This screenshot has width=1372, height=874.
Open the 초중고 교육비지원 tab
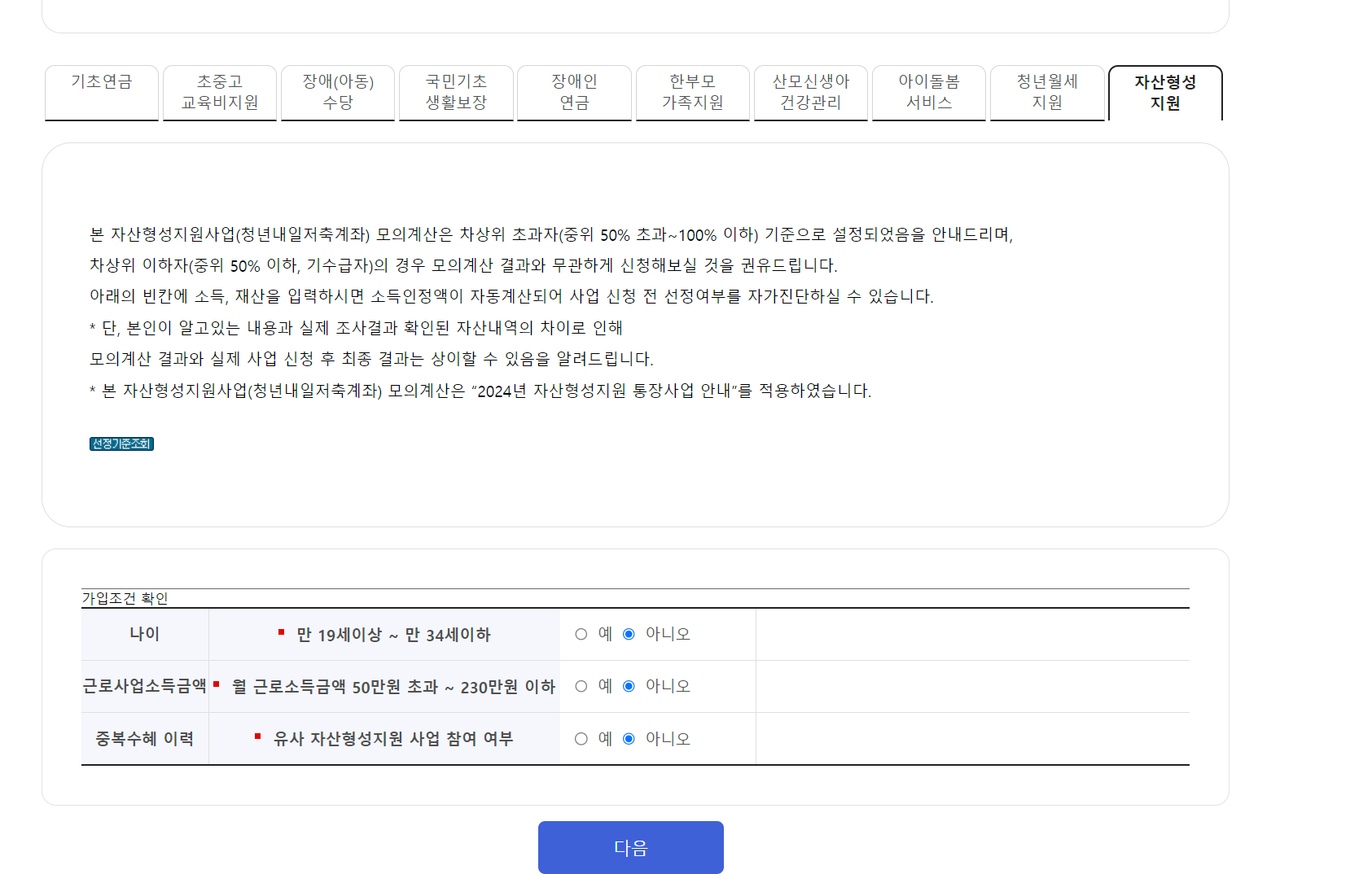click(x=220, y=91)
